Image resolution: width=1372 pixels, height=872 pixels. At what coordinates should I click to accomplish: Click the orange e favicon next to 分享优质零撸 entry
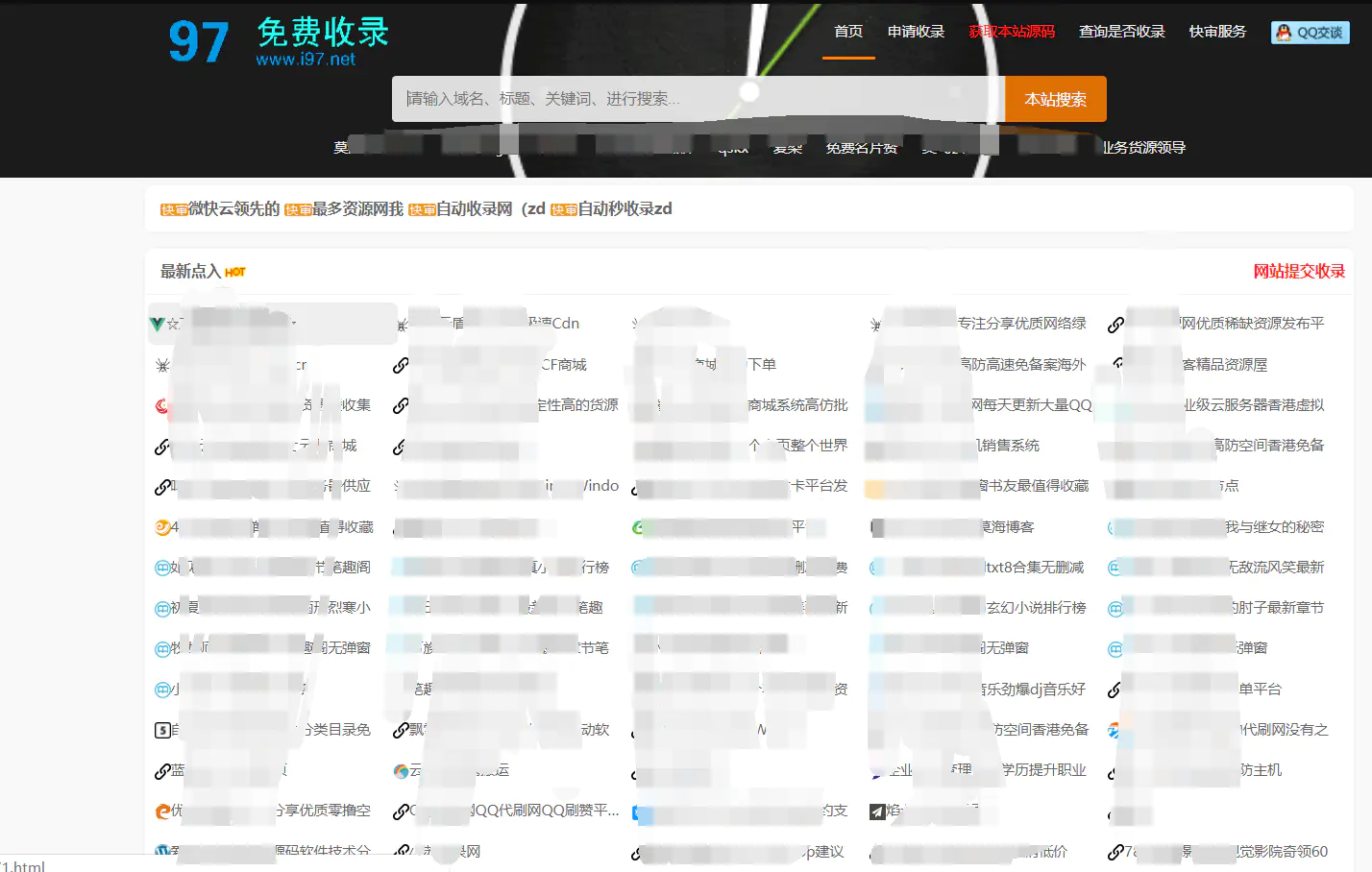[x=162, y=811]
